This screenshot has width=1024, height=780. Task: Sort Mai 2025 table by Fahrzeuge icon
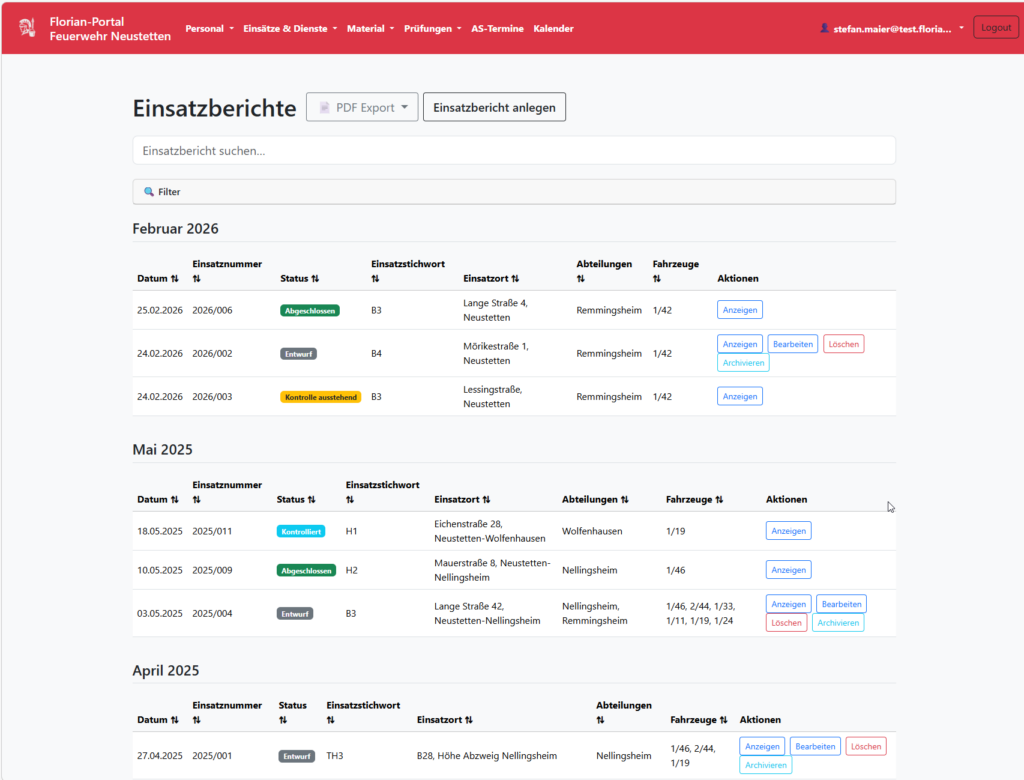719,499
